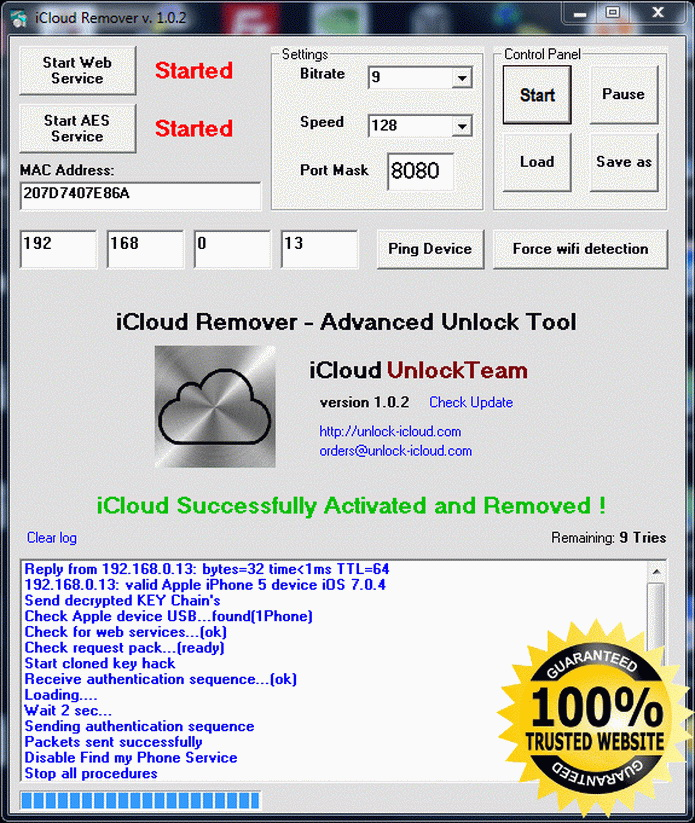Click the red Started status beside AES Service
Screen dimensions: 695x823
coord(194,129)
